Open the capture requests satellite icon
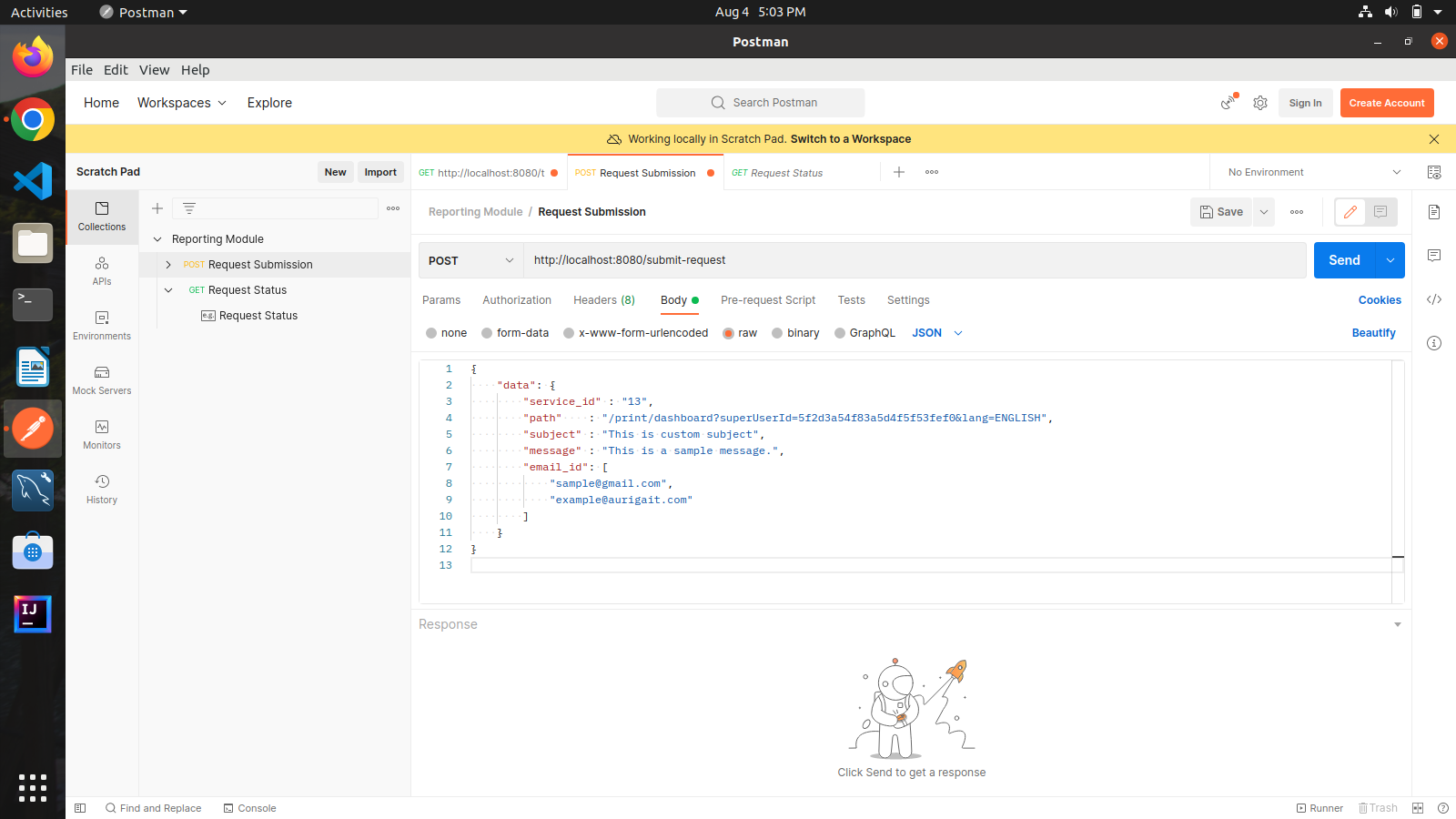Image resolution: width=1456 pixels, height=819 pixels. point(1229,103)
